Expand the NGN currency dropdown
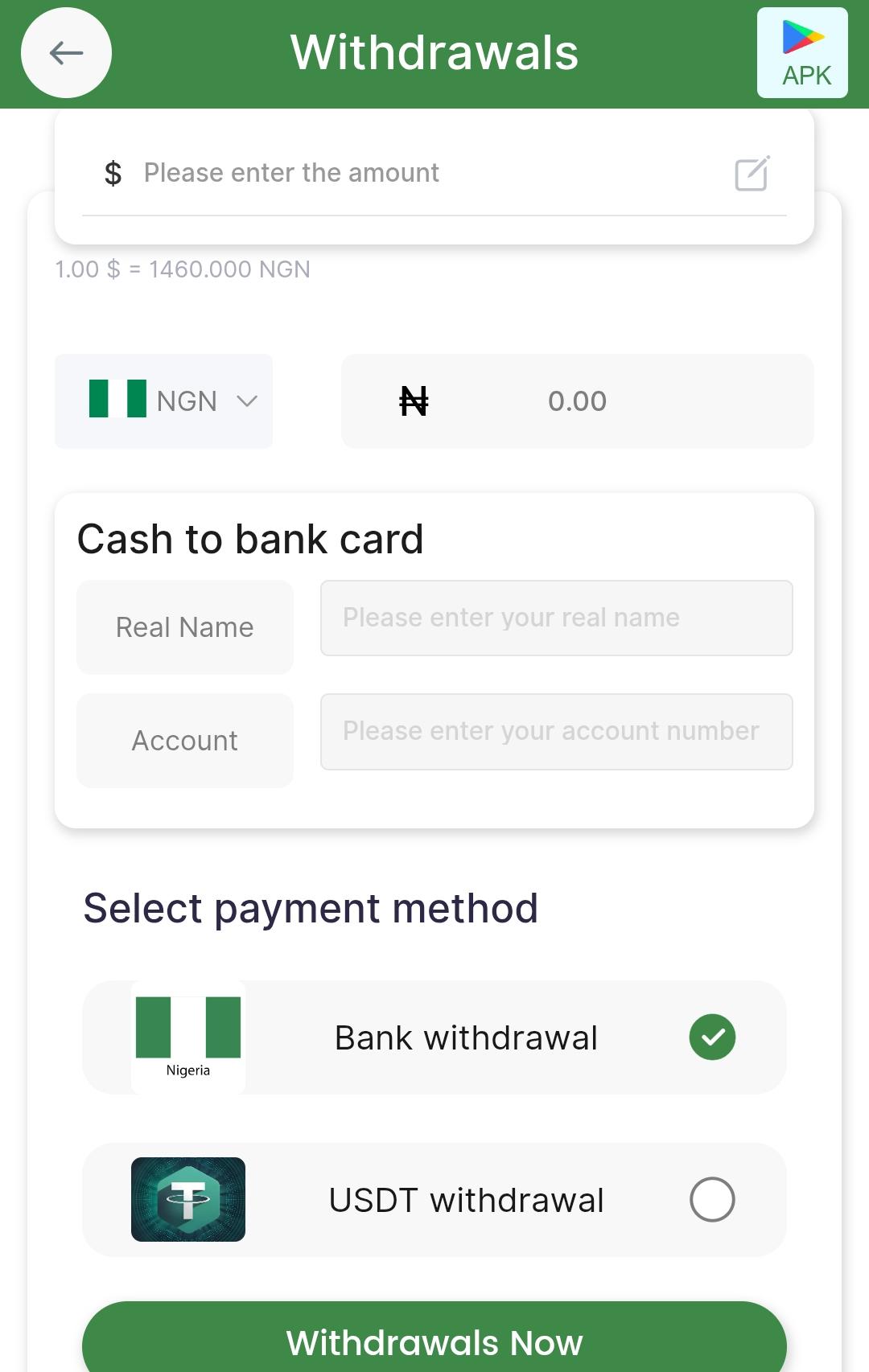869x1372 pixels. click(x=187, y=401)
